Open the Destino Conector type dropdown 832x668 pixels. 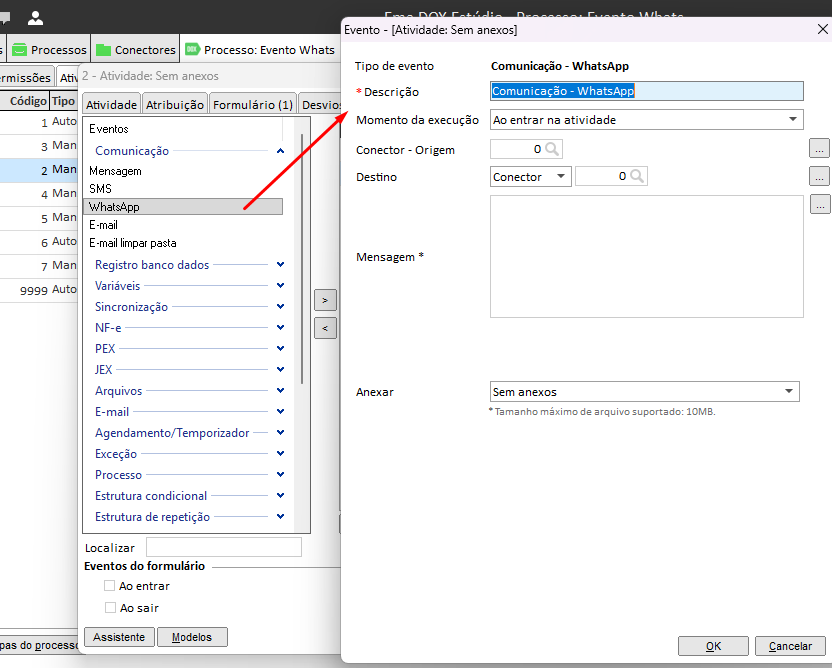click(x=530, y=177)
